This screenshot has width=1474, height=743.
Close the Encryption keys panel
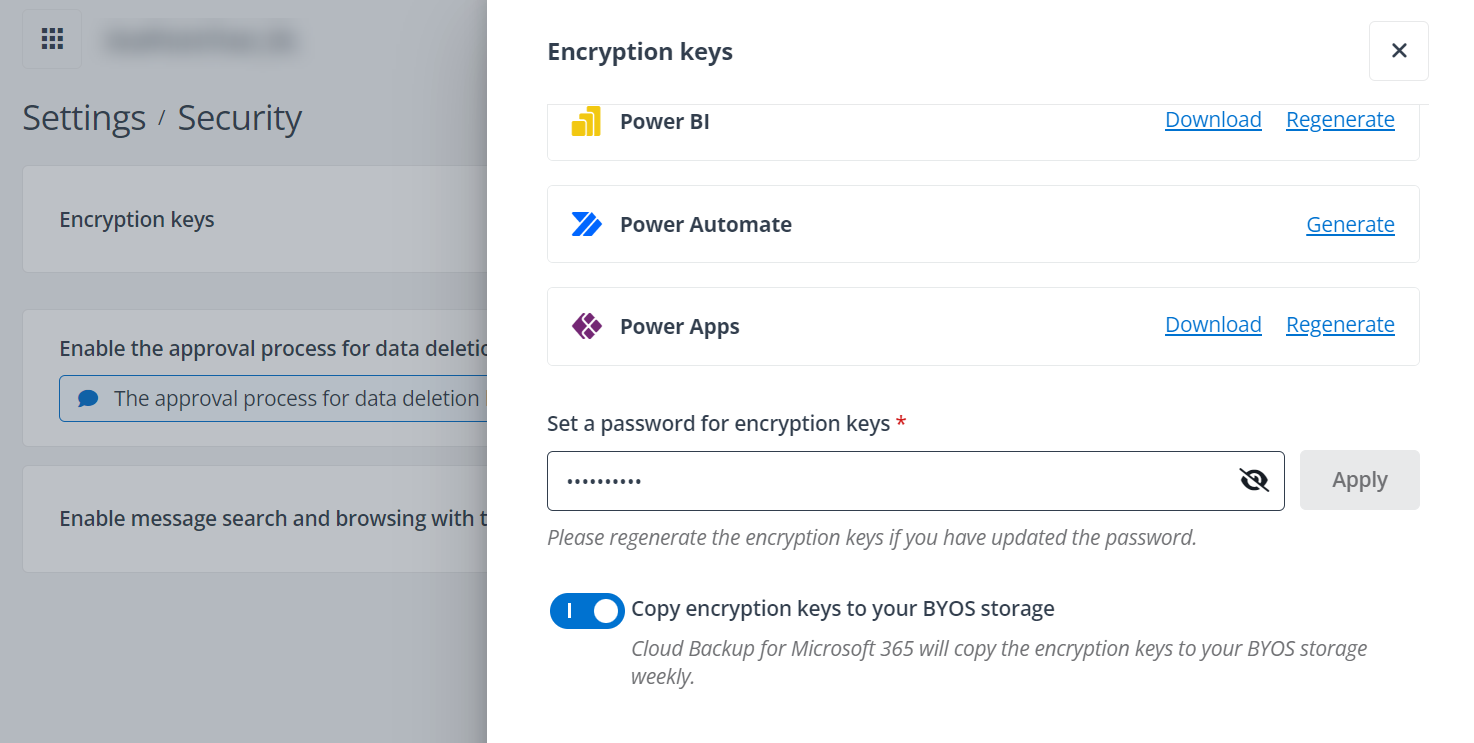click(x=1398, y=51)
